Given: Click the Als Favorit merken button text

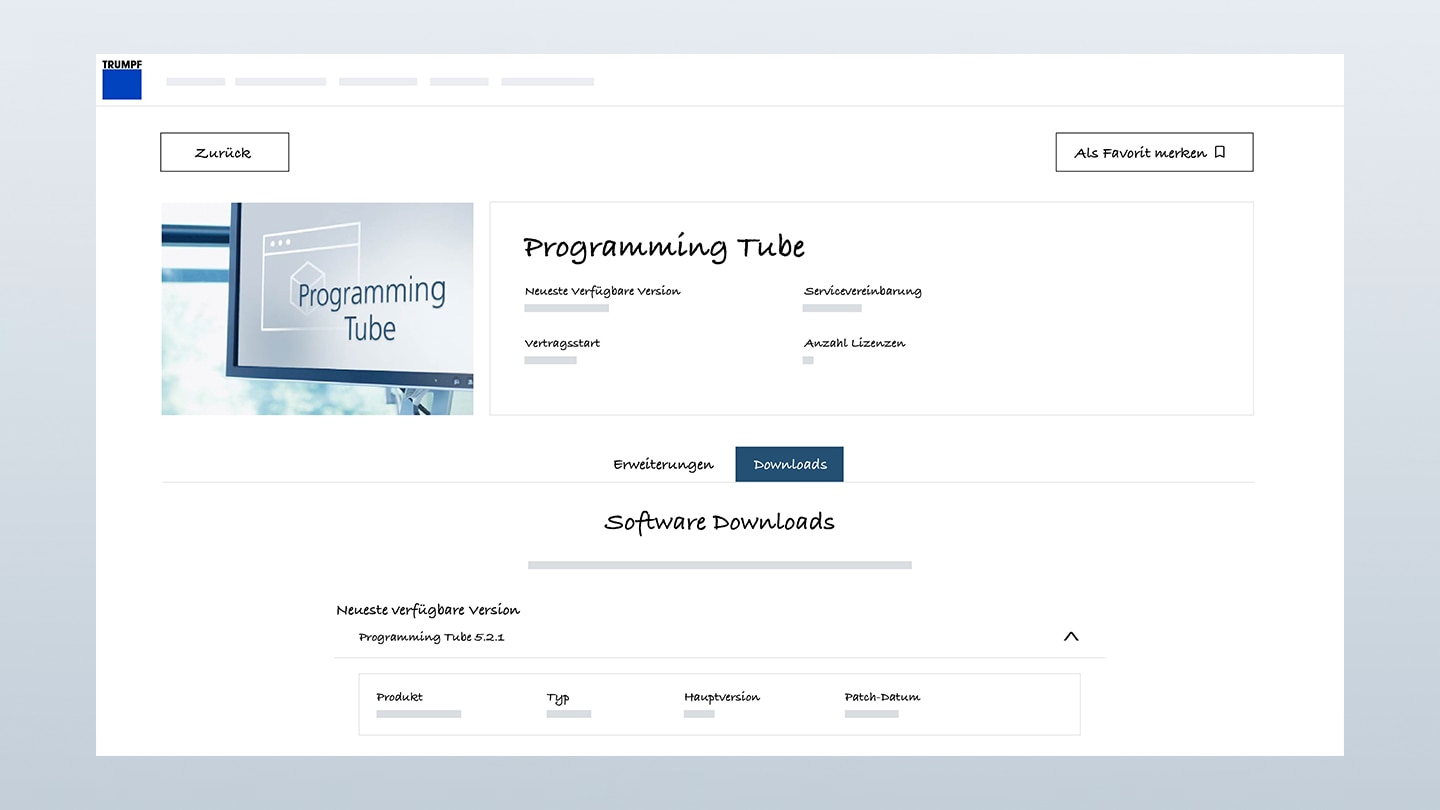Looking at the screenshot, I should (1140, 153).
